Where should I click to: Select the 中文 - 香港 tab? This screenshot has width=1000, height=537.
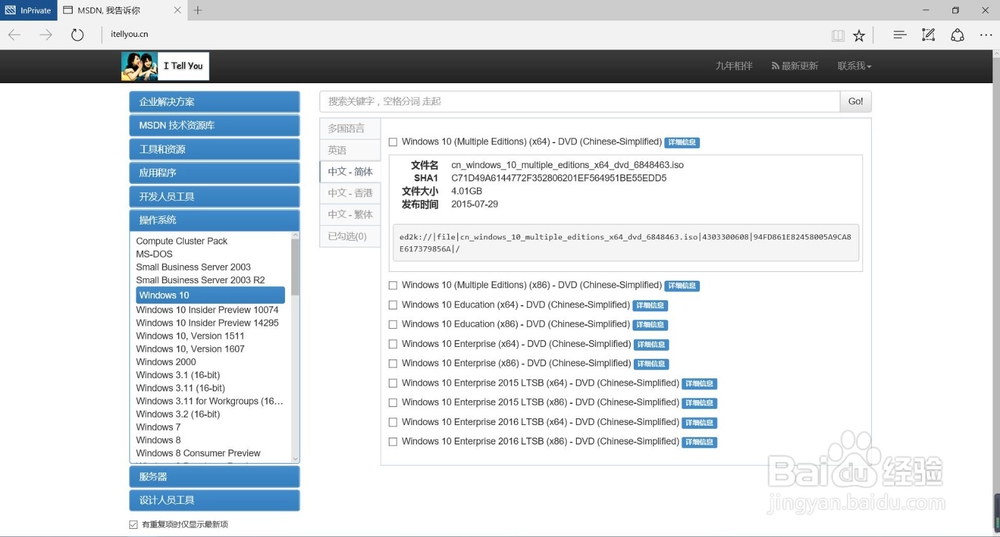pos(349,193)
